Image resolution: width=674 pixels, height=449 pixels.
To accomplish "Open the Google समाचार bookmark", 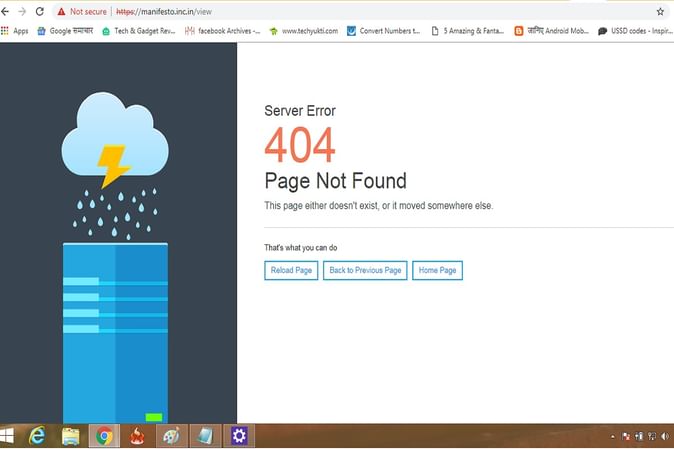I will (x=66, y=31).
